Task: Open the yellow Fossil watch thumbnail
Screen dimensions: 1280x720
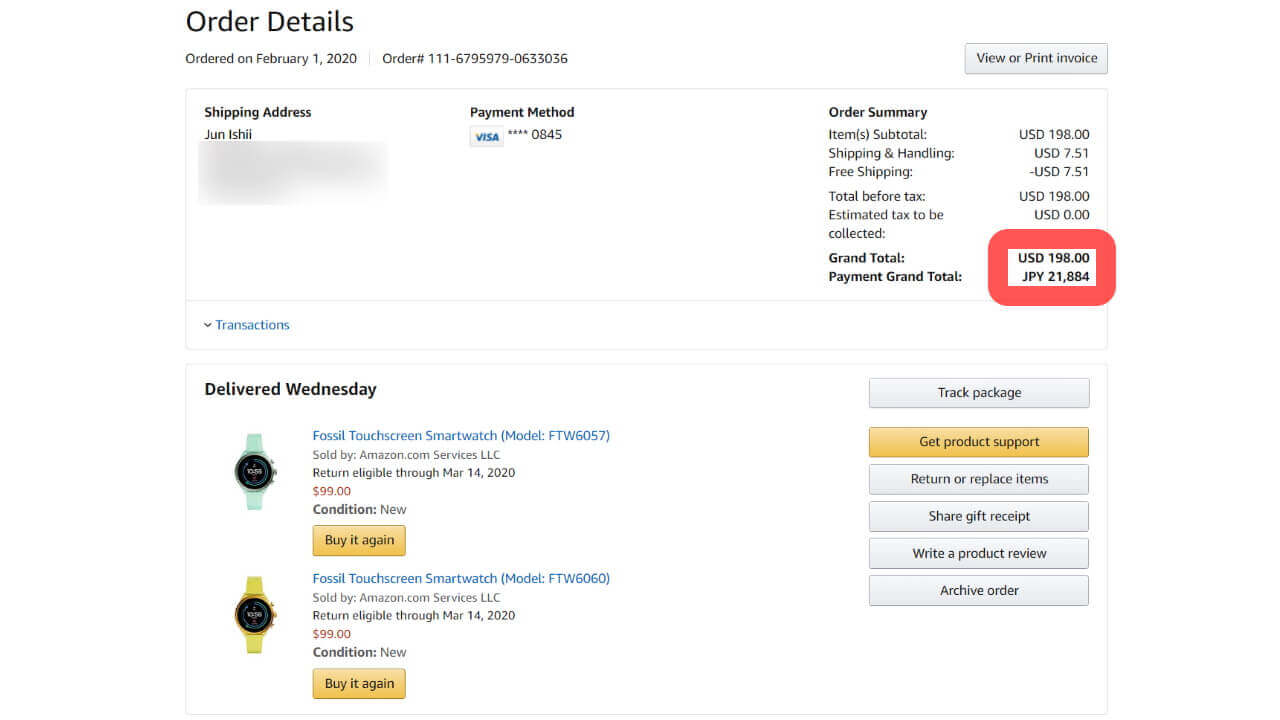Action: (x=254, y=614)
